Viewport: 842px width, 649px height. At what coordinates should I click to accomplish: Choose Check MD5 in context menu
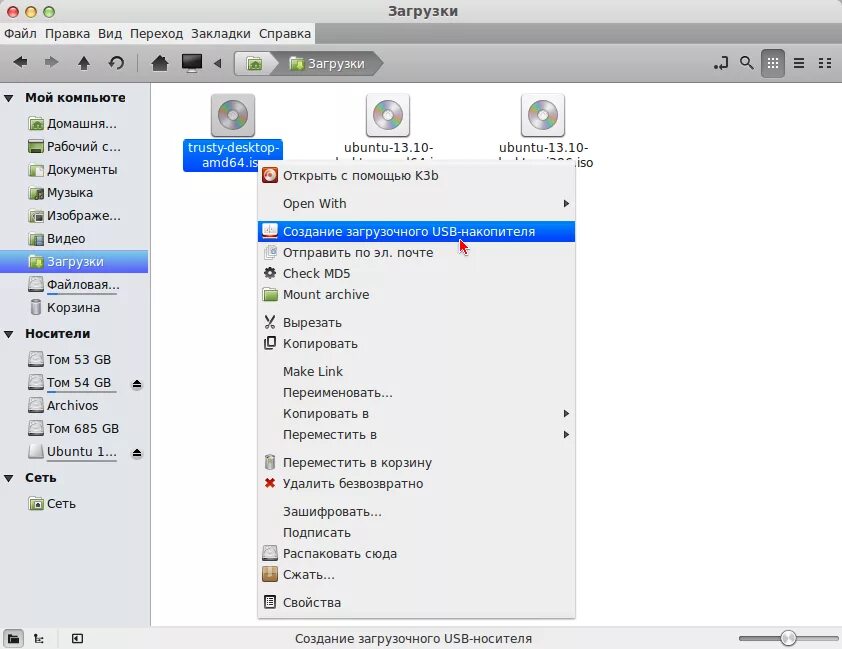(x=416, y=273)
